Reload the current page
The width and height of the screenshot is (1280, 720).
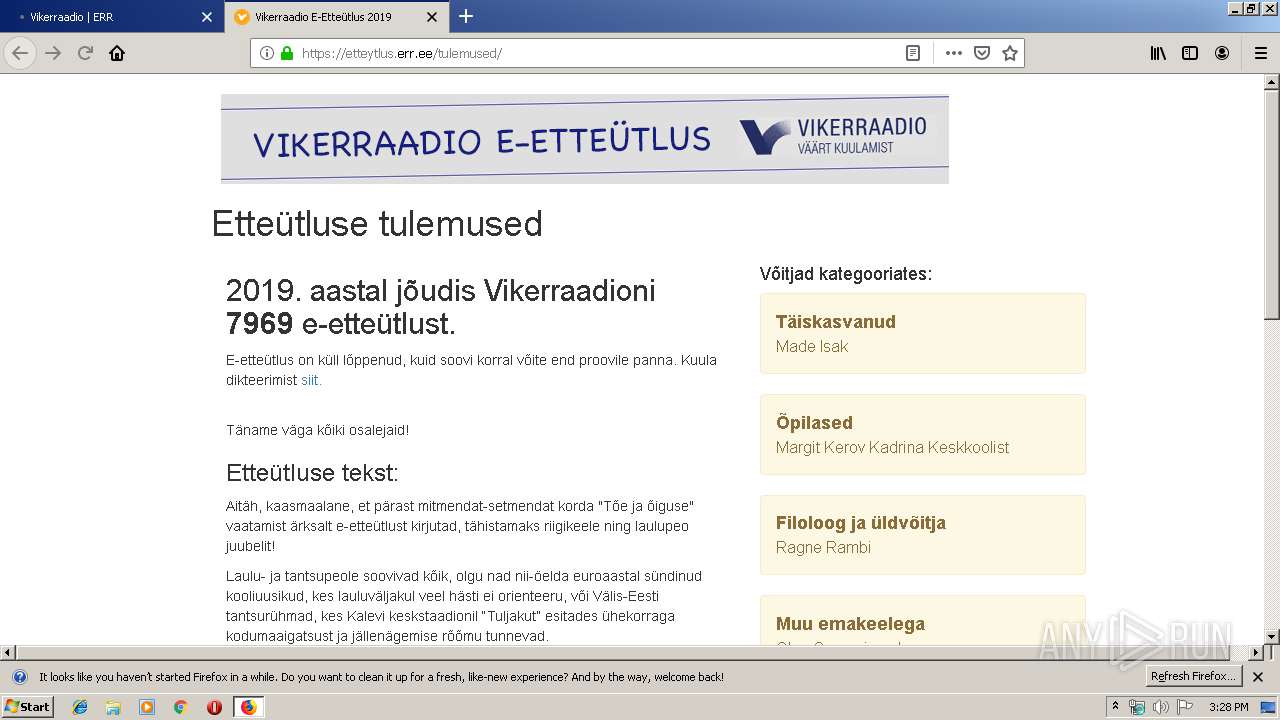pyautogui.click(x=85, y=53)
